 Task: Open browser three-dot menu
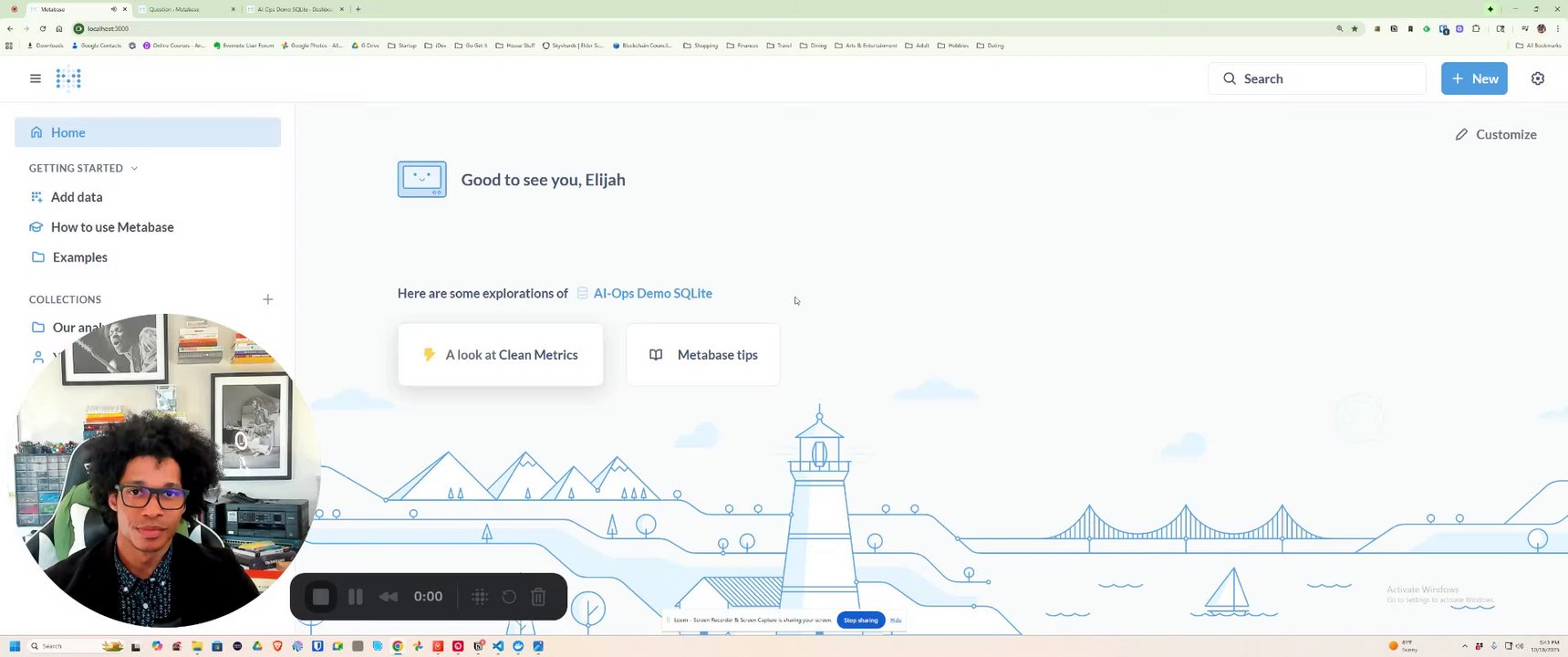1558,28
